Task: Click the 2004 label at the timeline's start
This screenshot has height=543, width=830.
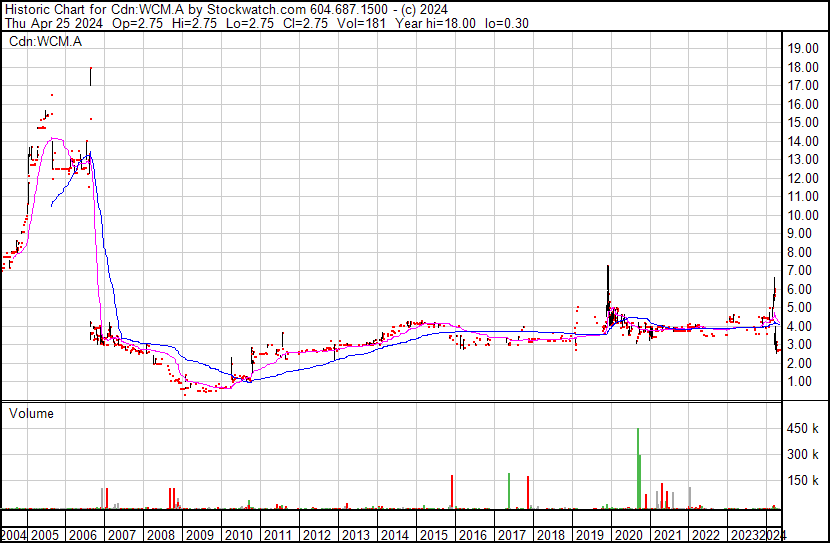Action: pyautogui.click(x=14, y=535)
